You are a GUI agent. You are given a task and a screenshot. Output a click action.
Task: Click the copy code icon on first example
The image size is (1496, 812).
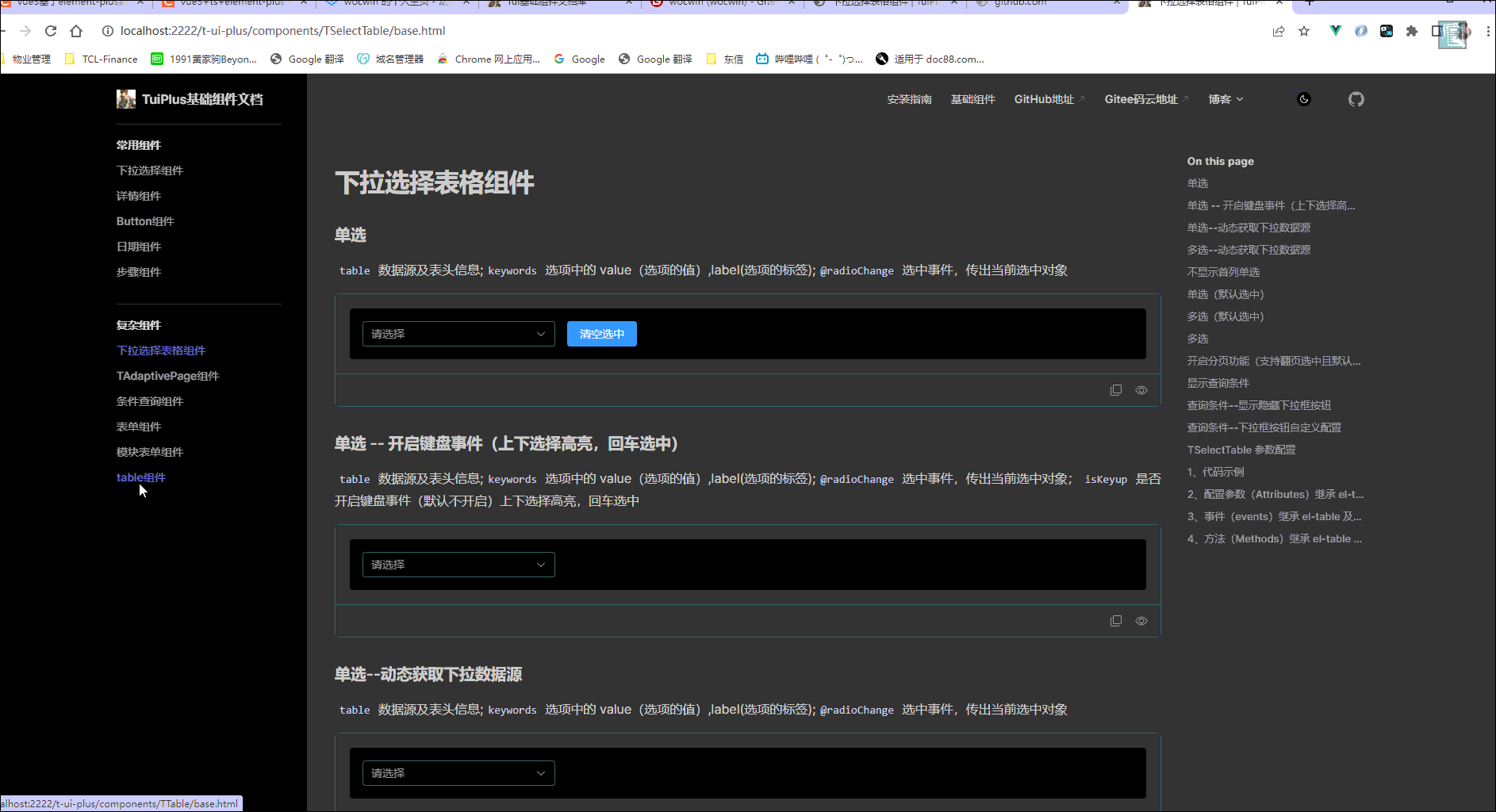(1116, 389)
